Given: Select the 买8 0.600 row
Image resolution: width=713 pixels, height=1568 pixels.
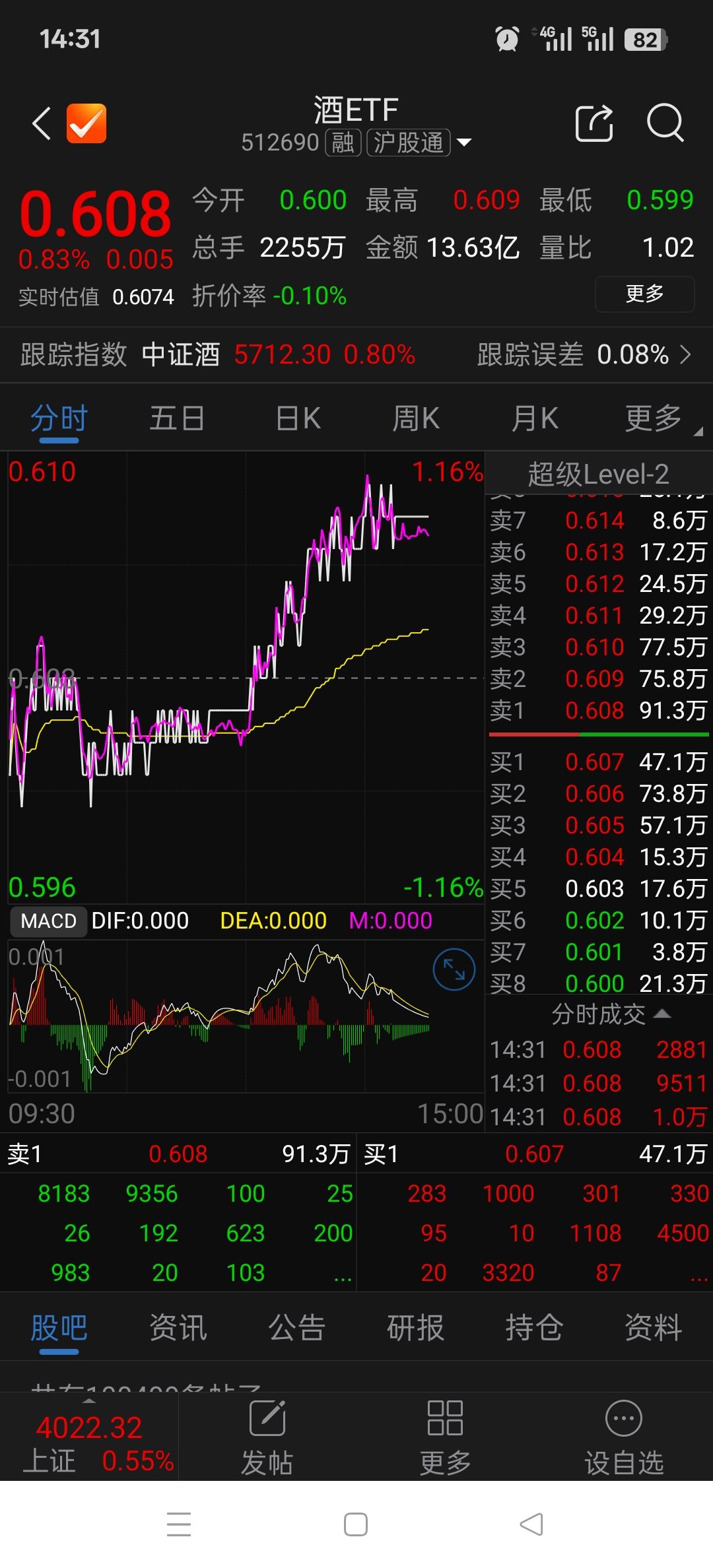Looking at the screenshot, I should coord(599,983).
